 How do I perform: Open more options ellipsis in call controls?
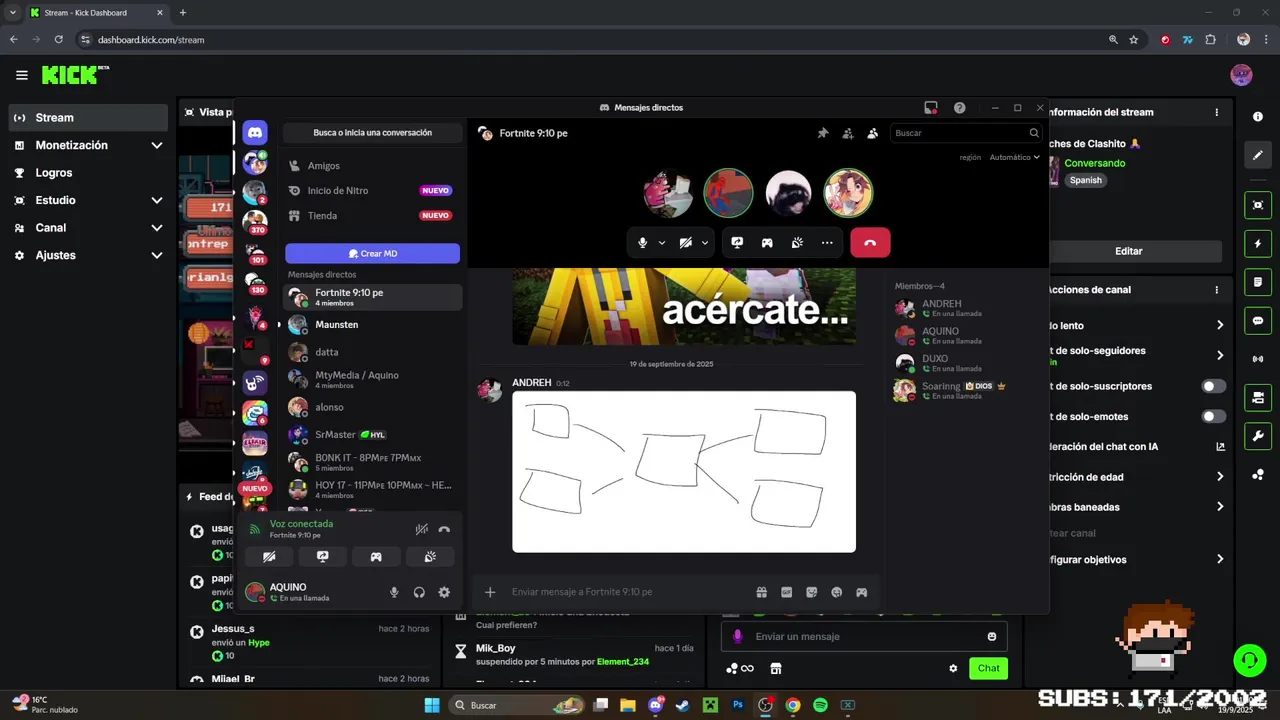tap(827, 242)
